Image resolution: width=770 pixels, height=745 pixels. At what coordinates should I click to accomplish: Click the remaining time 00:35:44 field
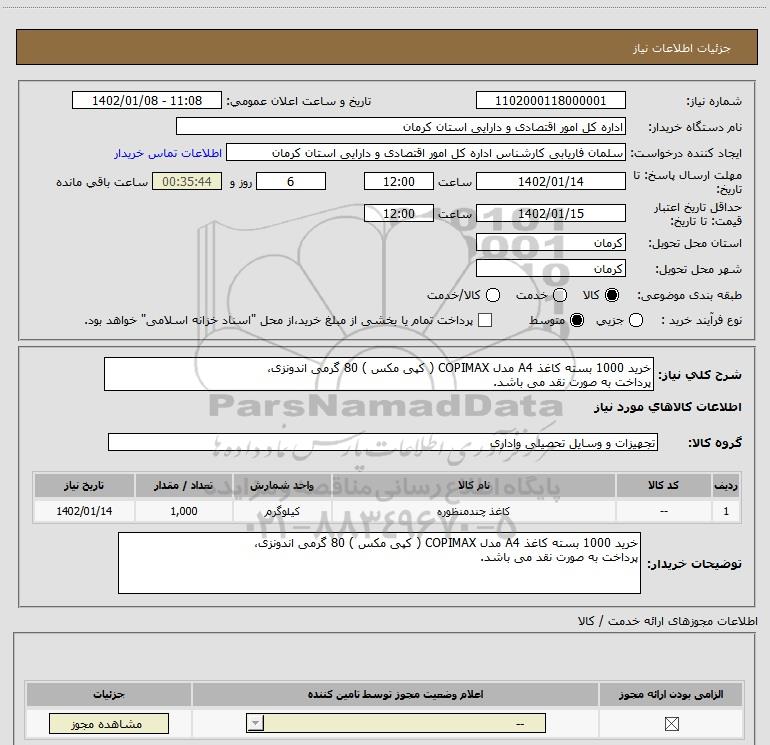pos(187,181)
